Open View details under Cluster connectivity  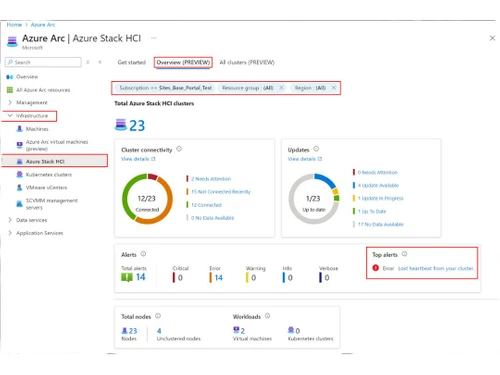coord(138,159)
